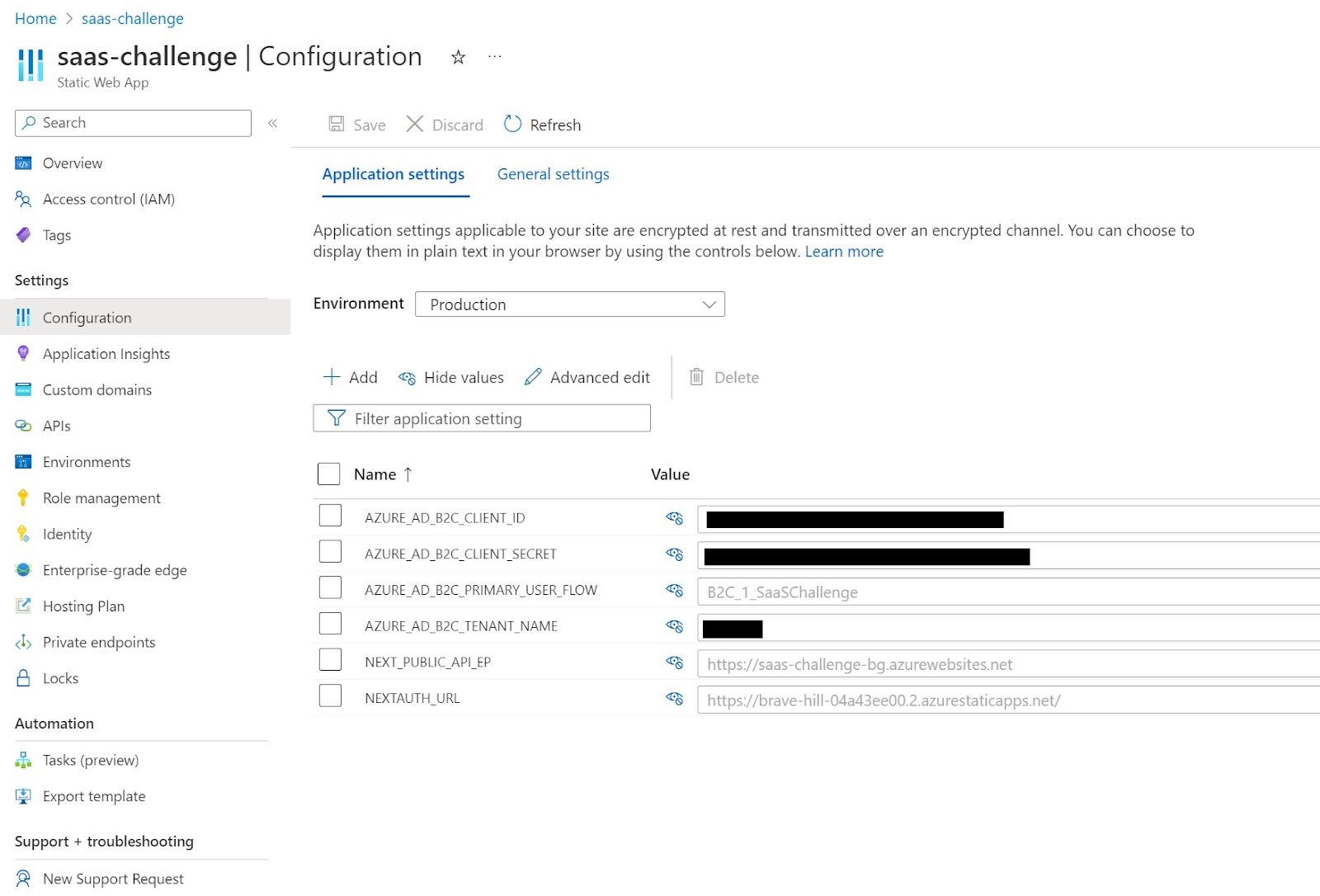
Task: Check the select-all checkbox beside Name
Action: tap(328, 474)
